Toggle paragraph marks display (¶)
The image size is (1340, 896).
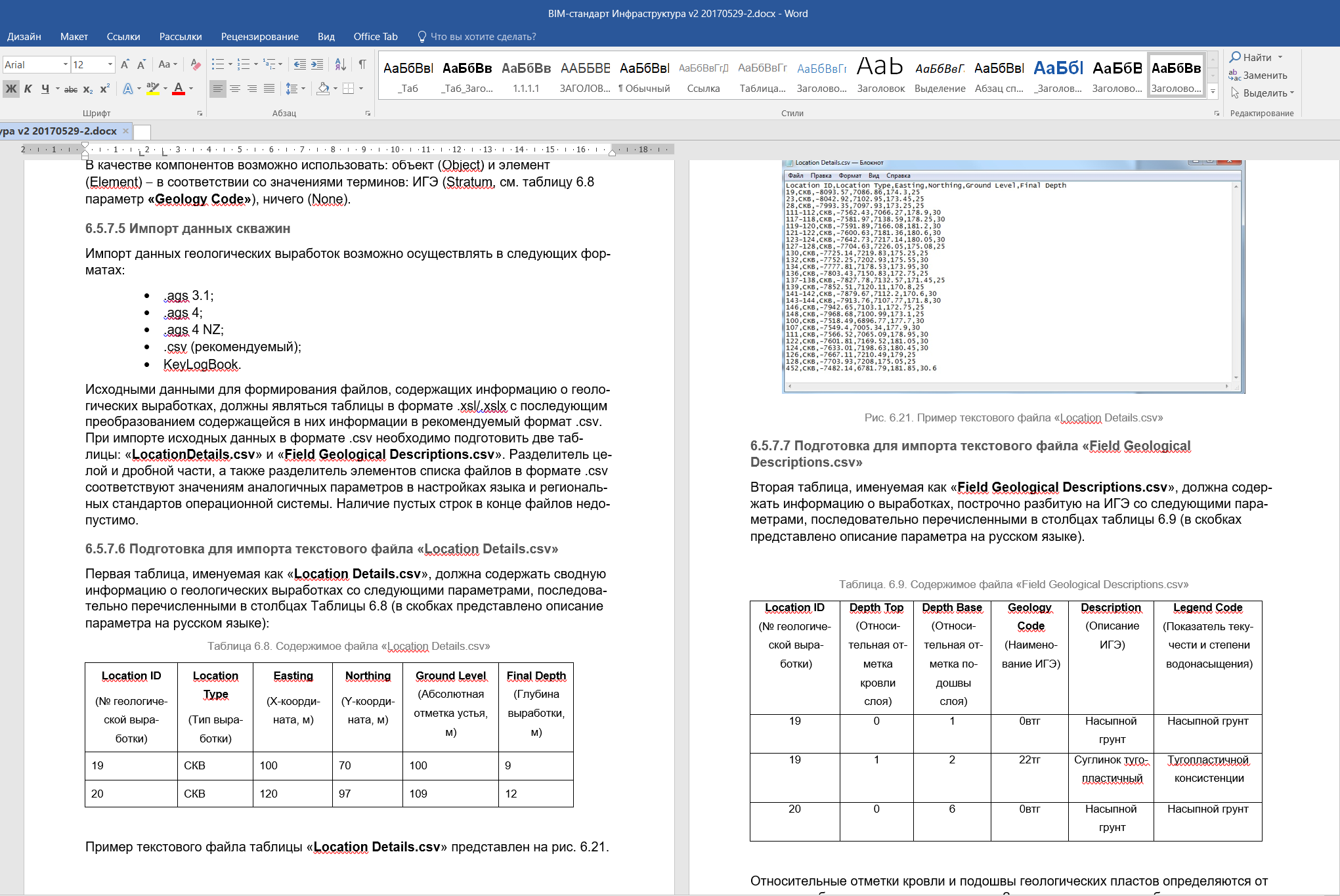(362, 64)
